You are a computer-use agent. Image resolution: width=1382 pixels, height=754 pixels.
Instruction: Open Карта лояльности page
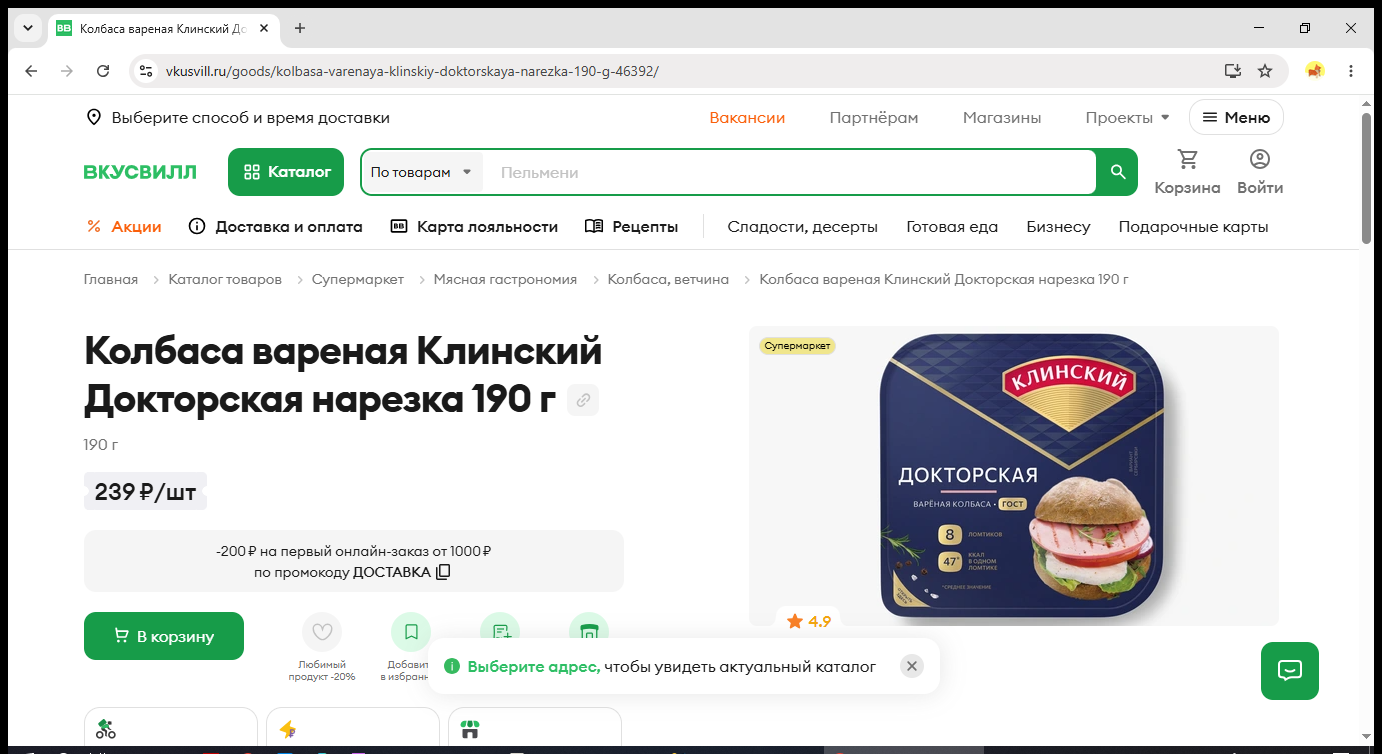(474, 227)
